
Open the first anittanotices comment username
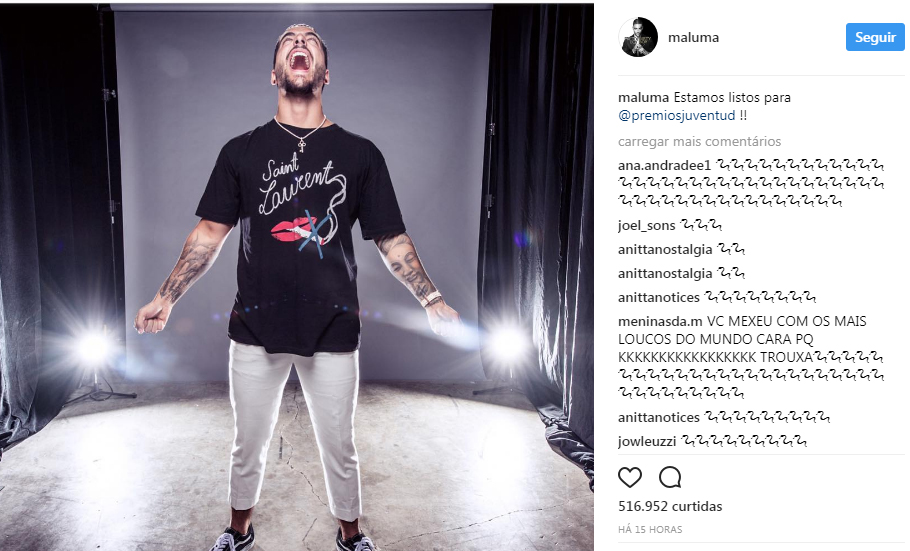659,297
